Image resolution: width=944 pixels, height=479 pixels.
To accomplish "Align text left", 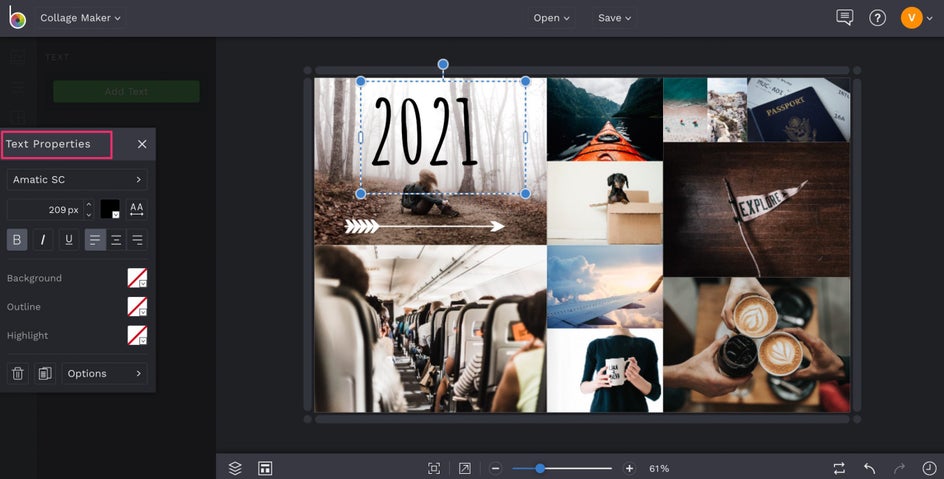I will tap(95, 240).
